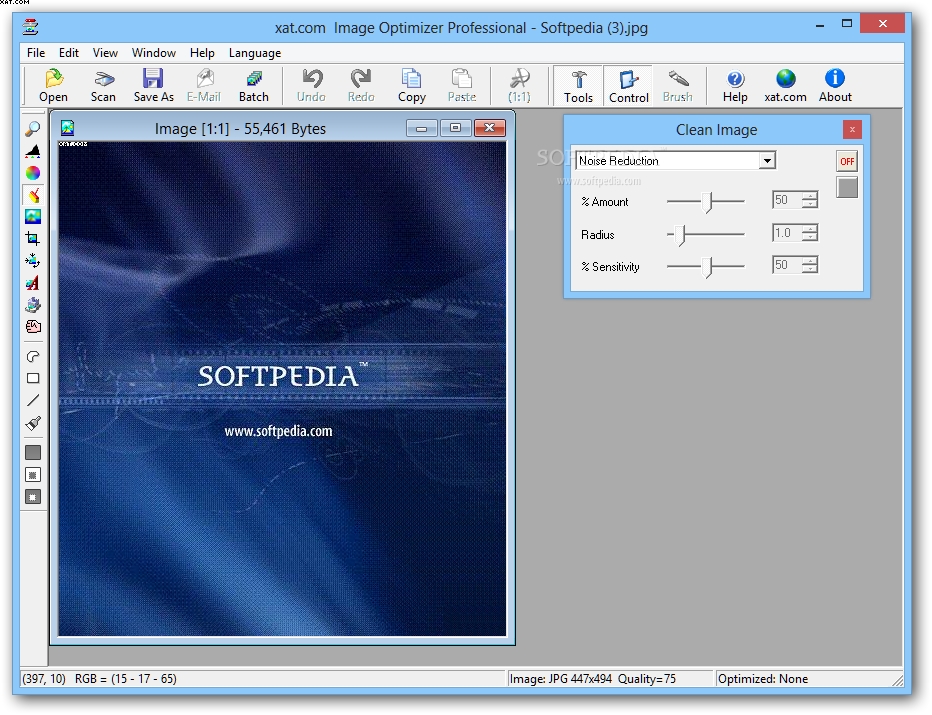This screenshot has height=715, width=932.
Task: Click the Save As floppy icon
Action: pos(153,78)
